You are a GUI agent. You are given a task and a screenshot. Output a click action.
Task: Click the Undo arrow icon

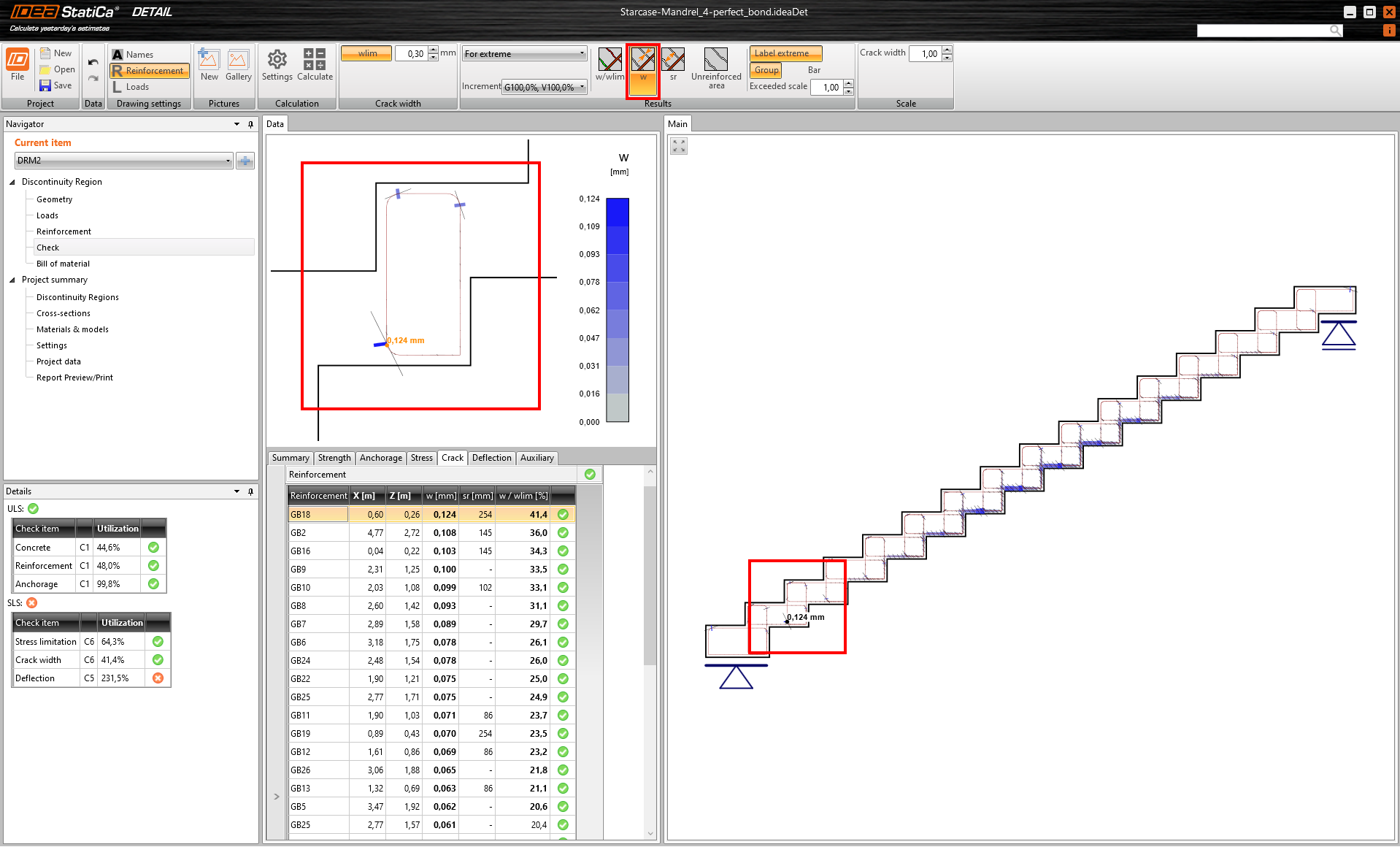coord(93,62)
